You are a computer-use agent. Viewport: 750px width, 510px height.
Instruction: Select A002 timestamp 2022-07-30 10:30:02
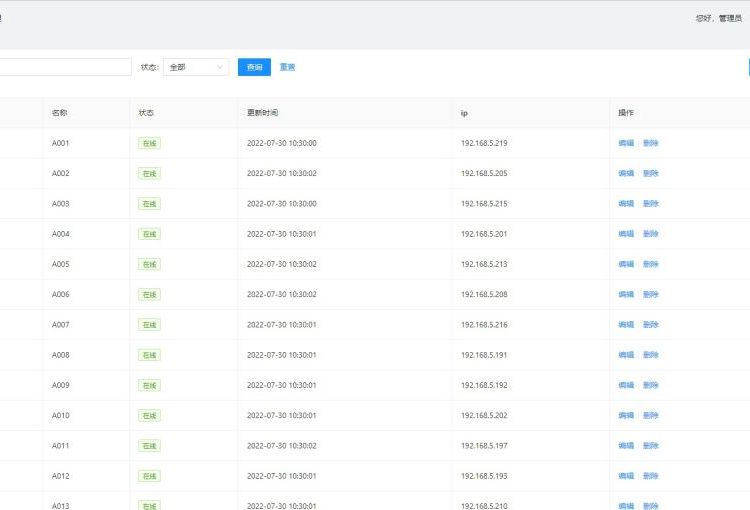point(282,173)
